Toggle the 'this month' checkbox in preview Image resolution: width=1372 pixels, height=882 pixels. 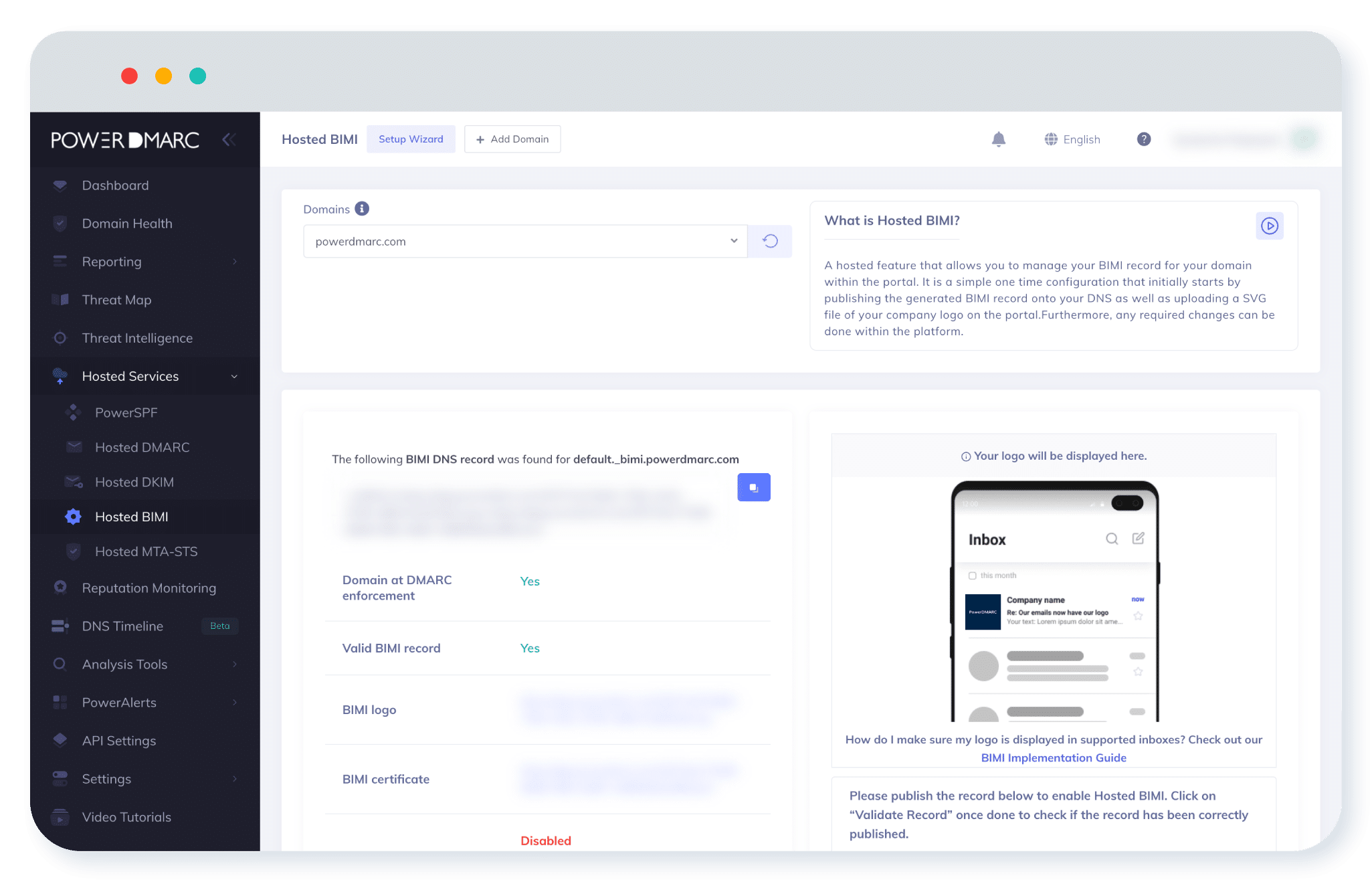point(972,576)
